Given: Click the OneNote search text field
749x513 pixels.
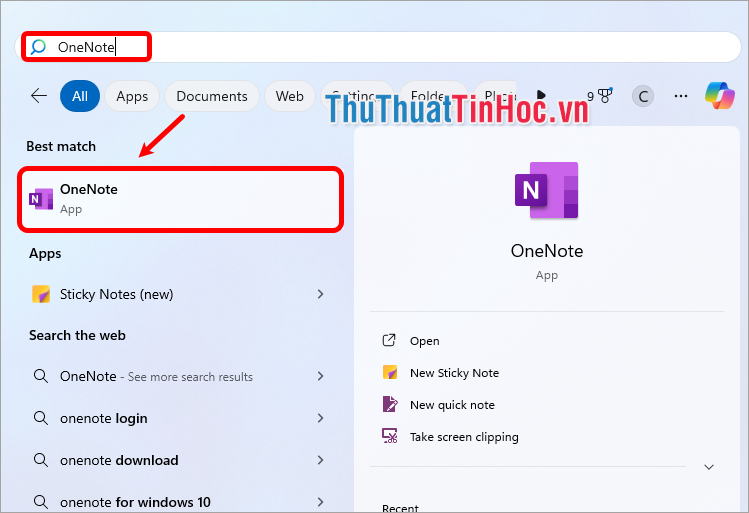Looking at the screenshot, I should pos(377,47).
